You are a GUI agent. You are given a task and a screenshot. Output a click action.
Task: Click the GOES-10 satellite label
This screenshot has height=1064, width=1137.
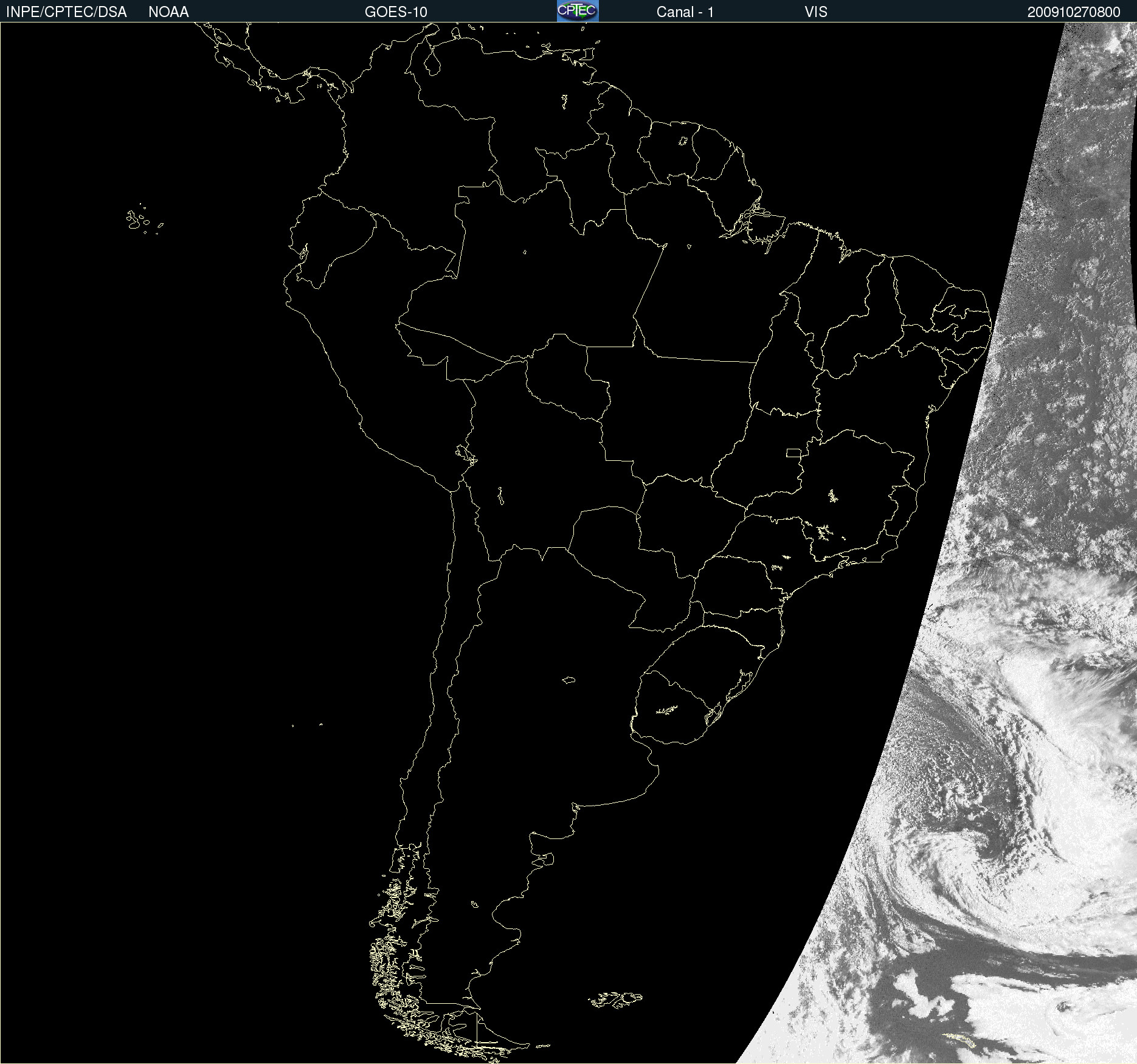pyautogui.click(x=396, y=12)
